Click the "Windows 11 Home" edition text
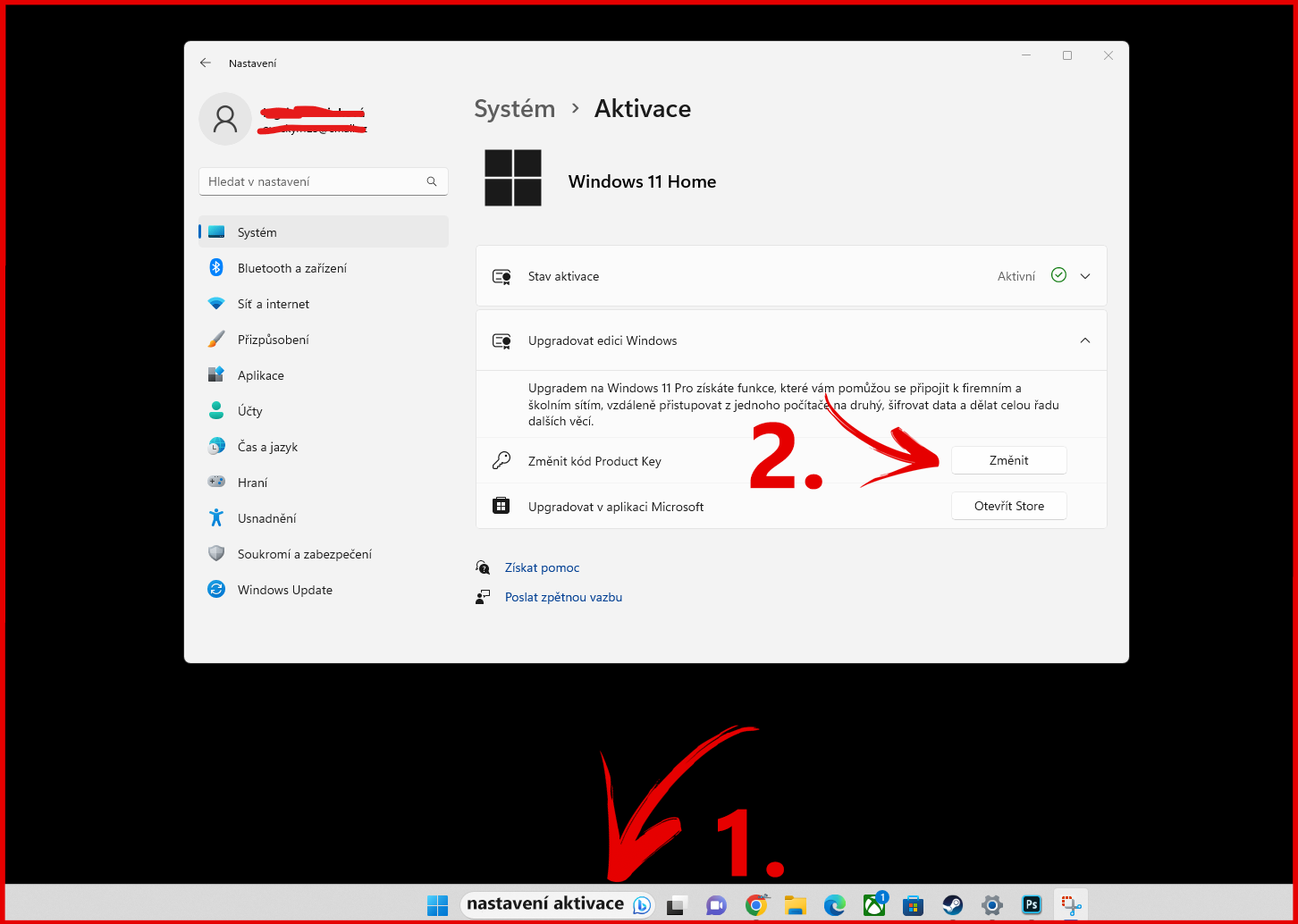Image resolution: width=1298 pixels, height=924 pixels. 642,181
